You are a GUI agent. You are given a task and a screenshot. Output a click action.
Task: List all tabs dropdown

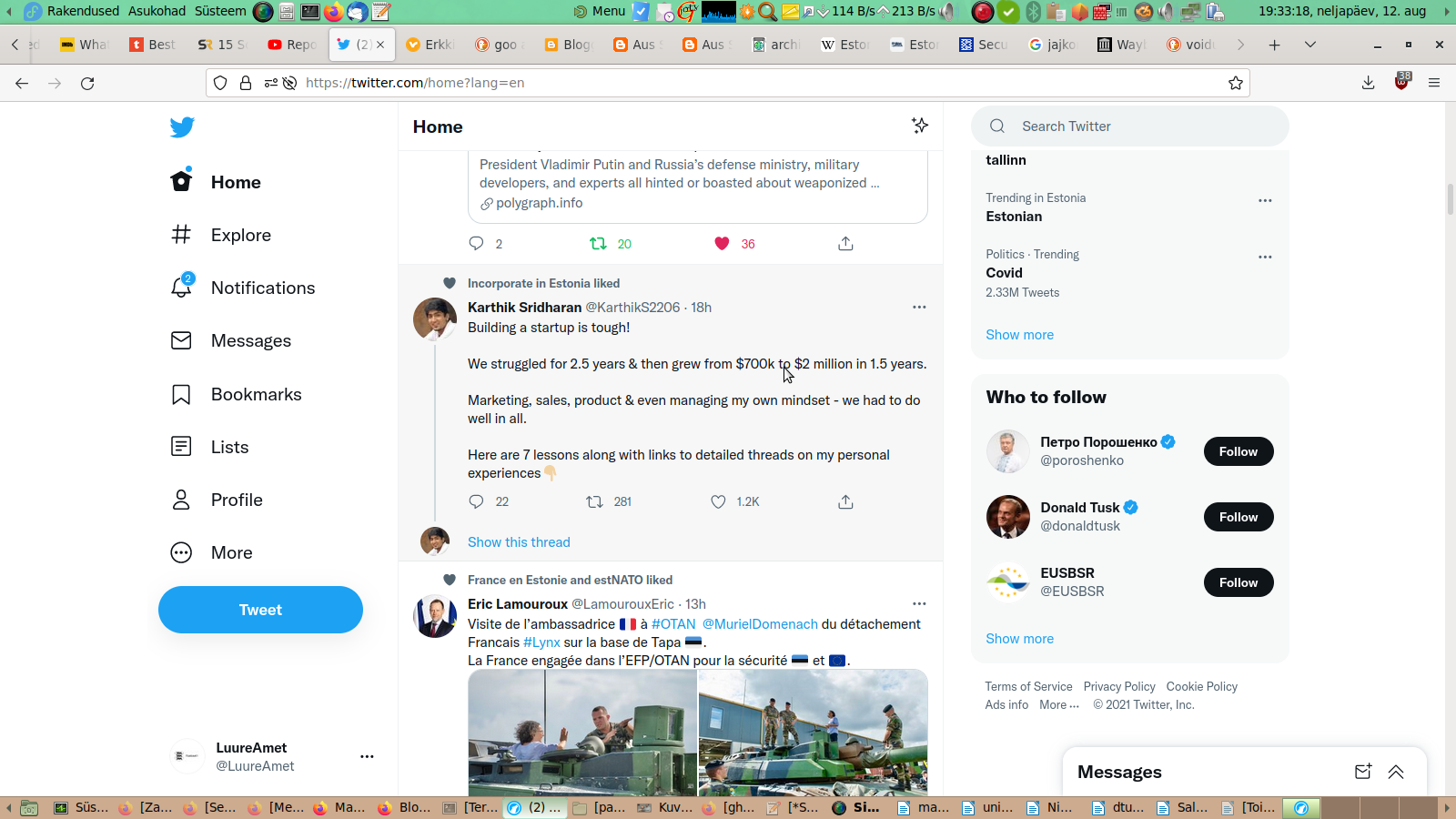tap(1310, 45)
